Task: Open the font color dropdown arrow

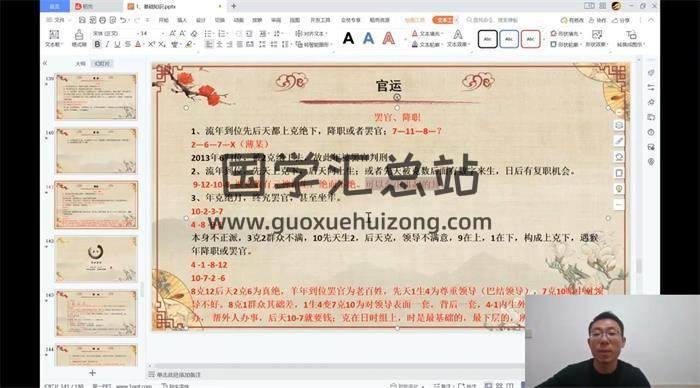Action: [x=143, y=45]
